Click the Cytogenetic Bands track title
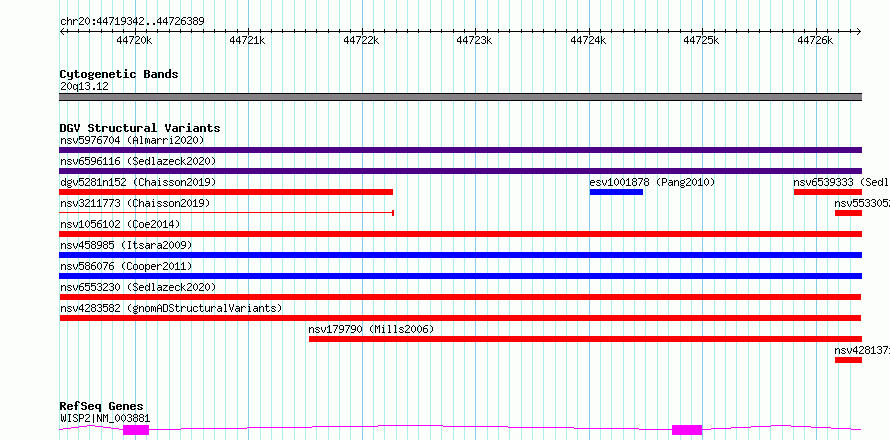 click(x=119, y=74)
